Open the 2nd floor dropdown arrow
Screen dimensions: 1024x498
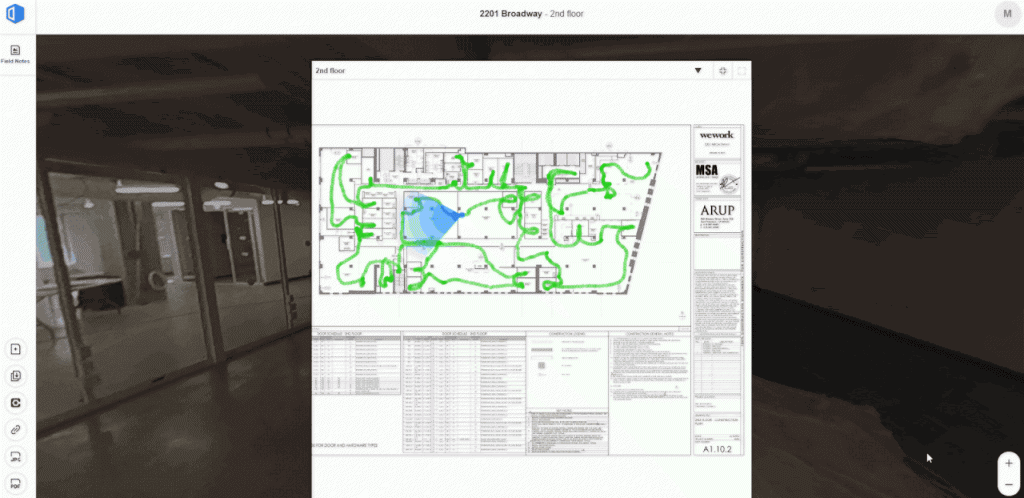point(698,71)
